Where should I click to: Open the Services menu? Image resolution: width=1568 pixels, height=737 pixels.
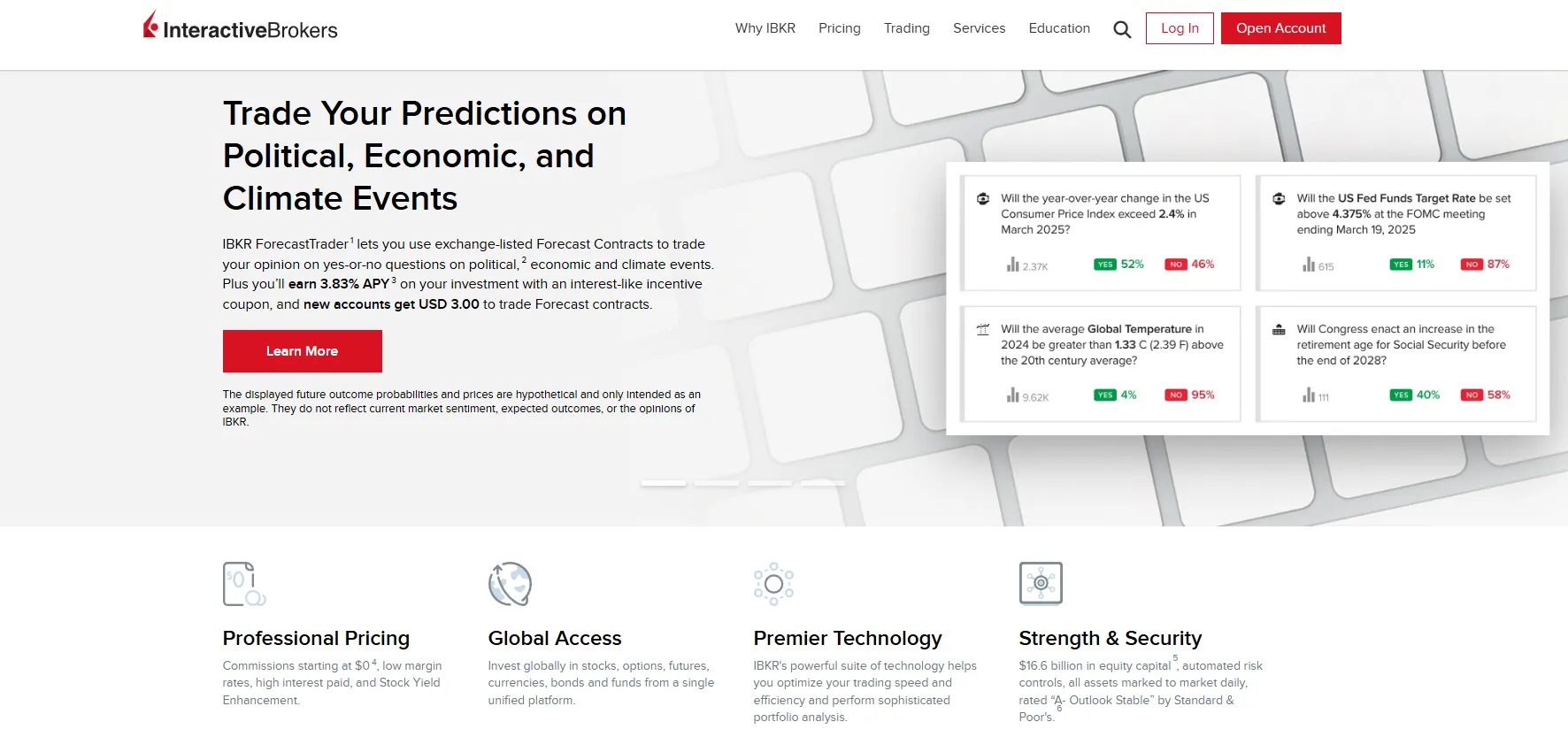[980, 28]
